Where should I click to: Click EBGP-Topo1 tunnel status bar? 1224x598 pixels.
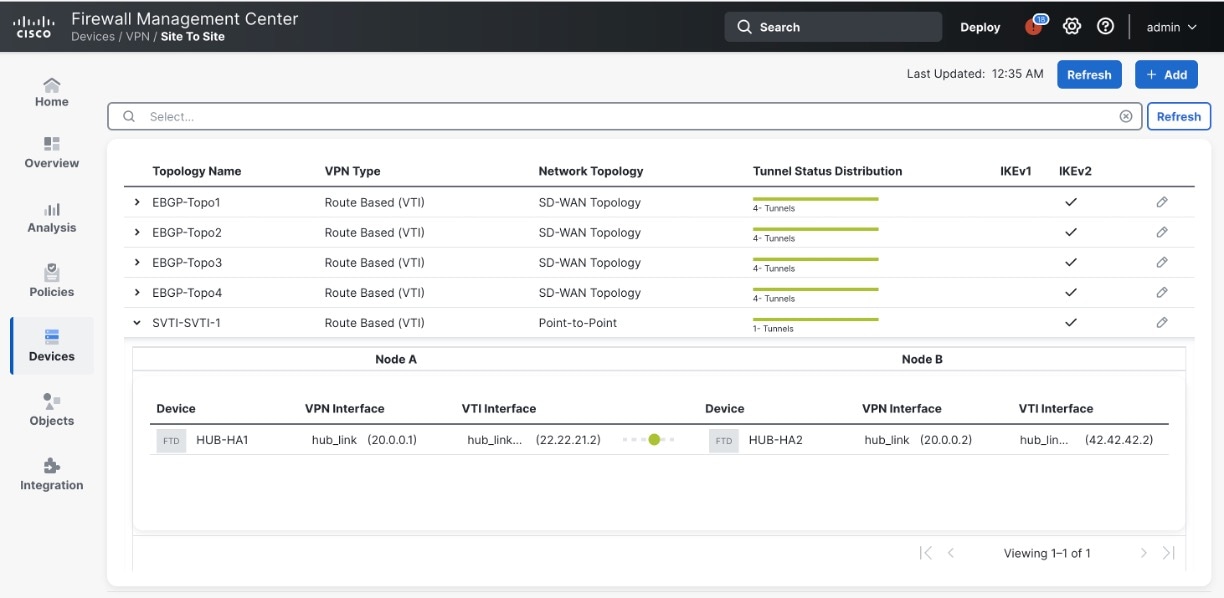815,199
